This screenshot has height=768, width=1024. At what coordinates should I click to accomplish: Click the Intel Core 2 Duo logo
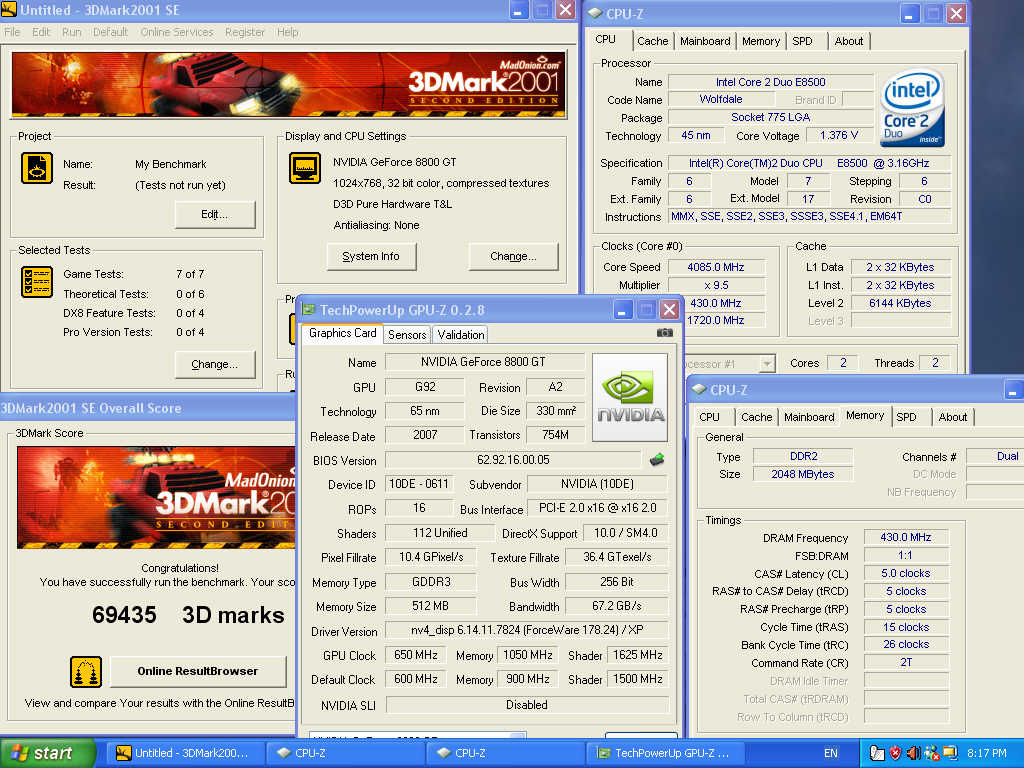point(912,108)
